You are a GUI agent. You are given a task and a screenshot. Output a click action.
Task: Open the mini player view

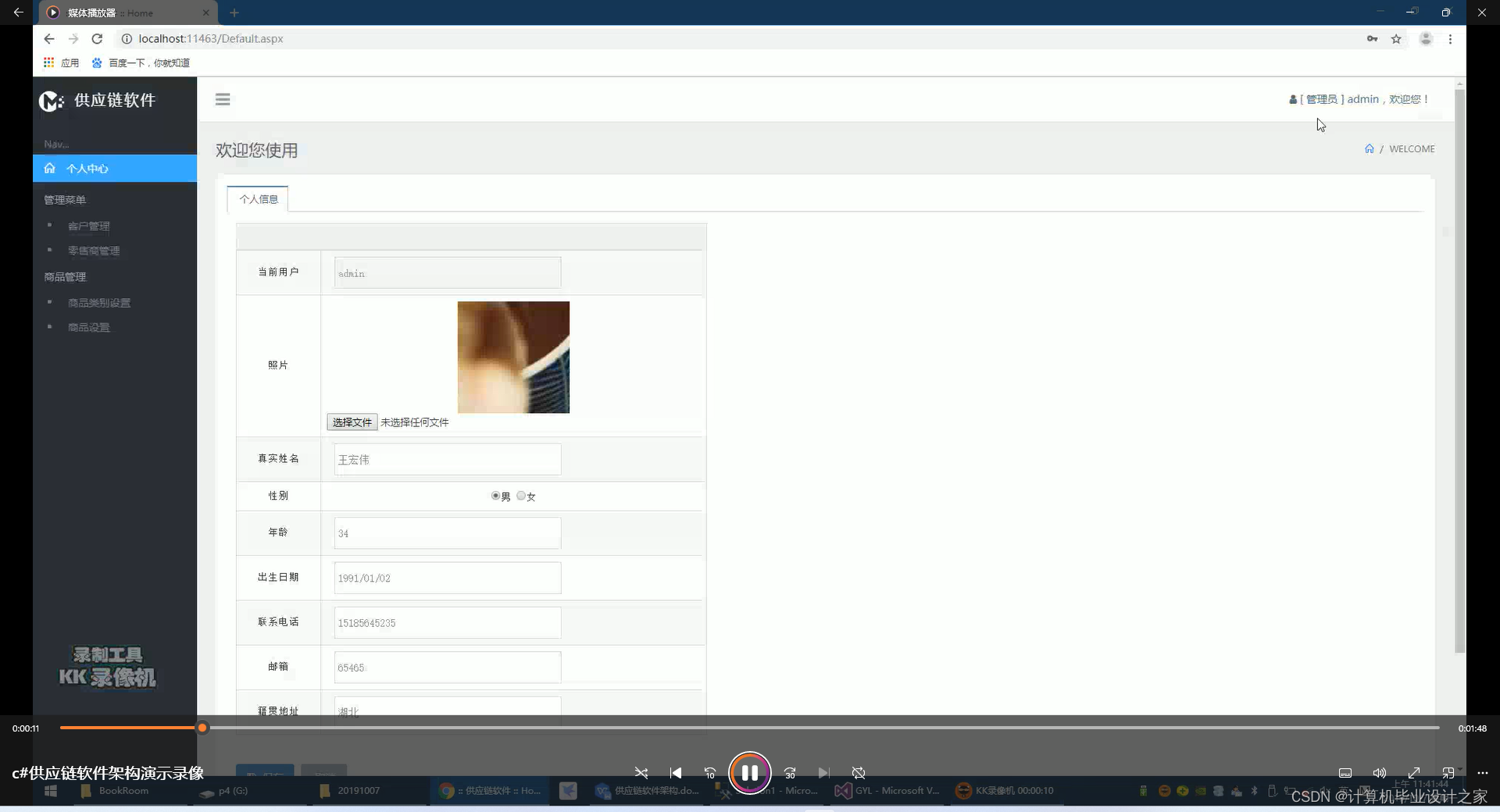(1448, 773)
